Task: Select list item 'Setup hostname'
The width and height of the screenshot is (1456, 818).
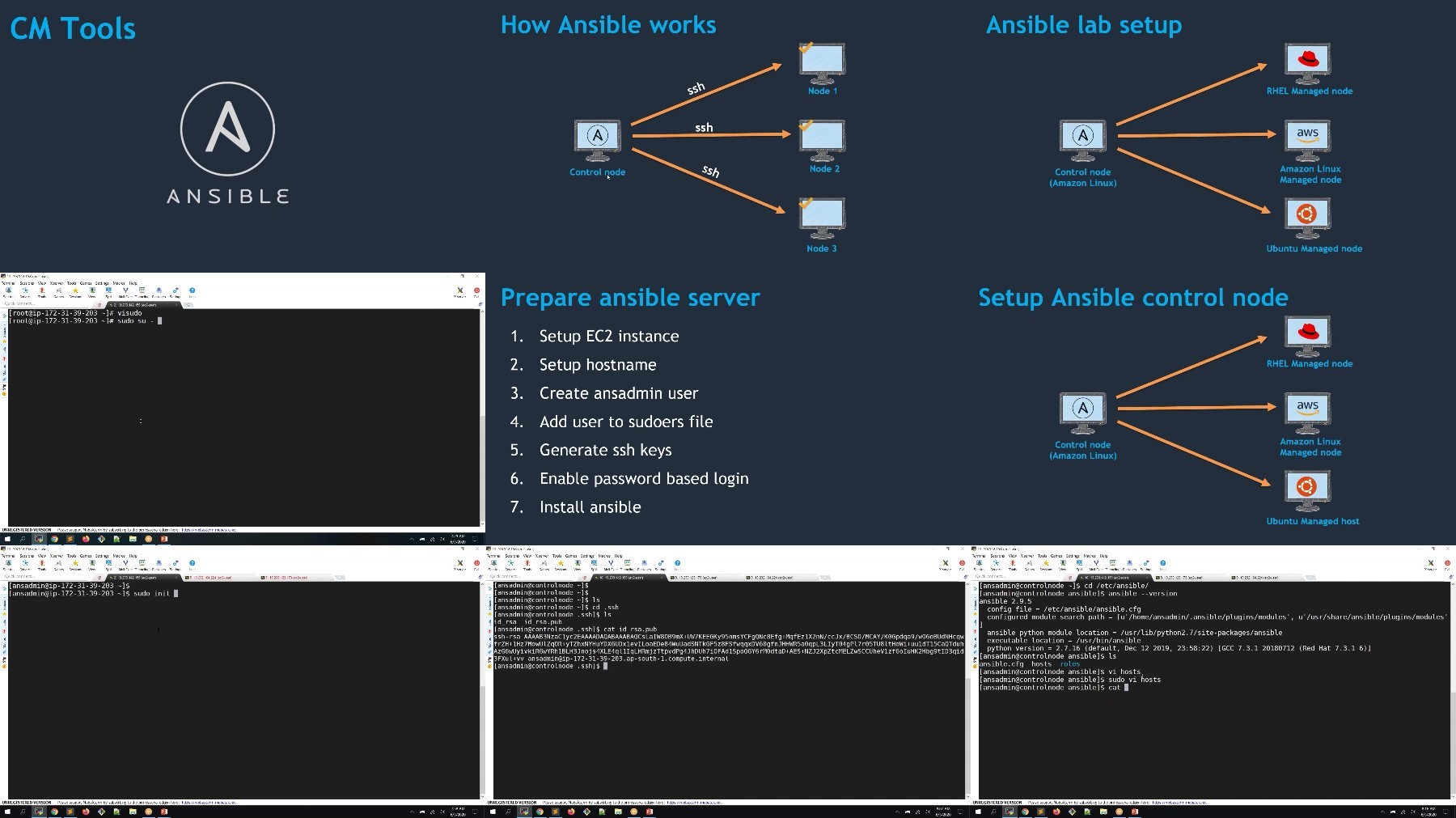Action: click(598, 365)
